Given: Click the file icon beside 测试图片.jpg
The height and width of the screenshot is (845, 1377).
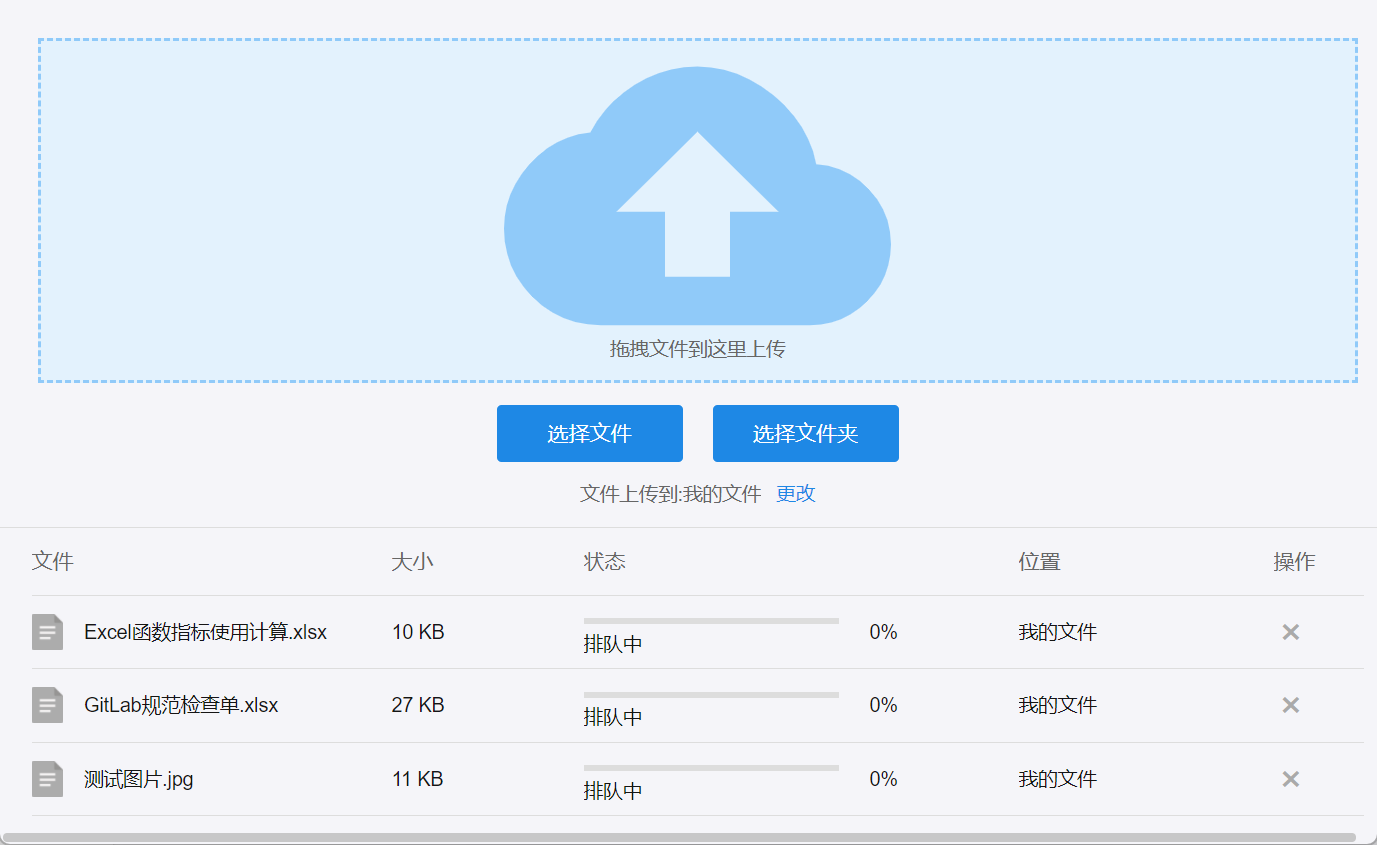Looking at the screenshot, I should [47, 779].
